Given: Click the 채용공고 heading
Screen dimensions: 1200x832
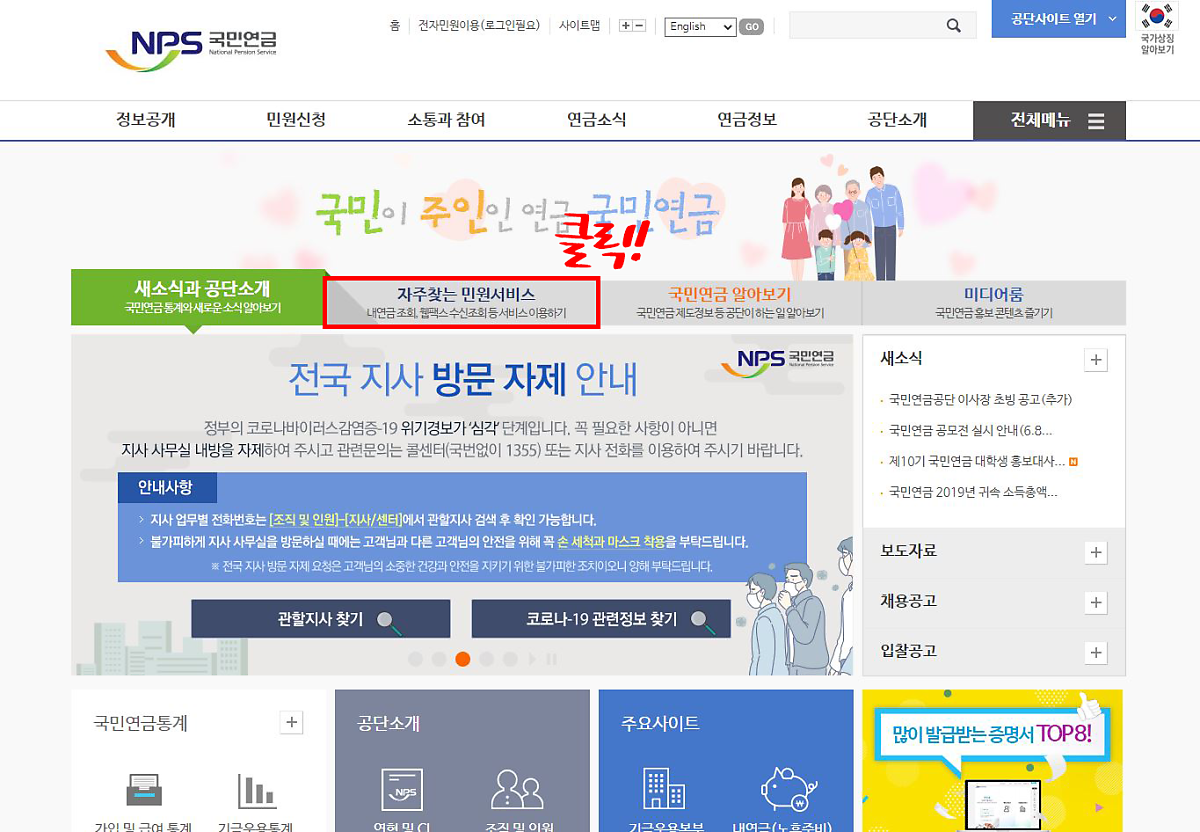Looking at the screenshot, I should [908, 601].
